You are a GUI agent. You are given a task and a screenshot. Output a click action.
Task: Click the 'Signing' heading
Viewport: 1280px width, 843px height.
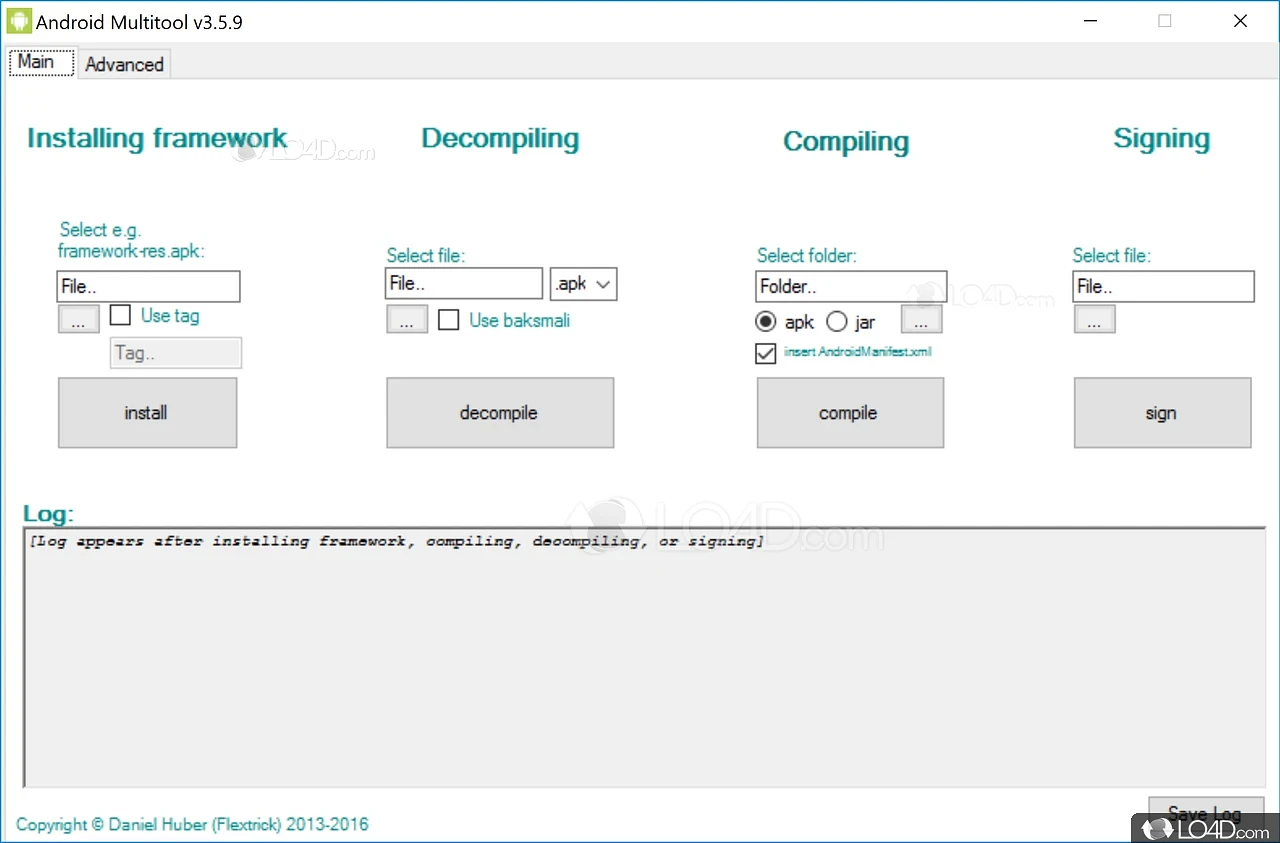pos(1162,138)
